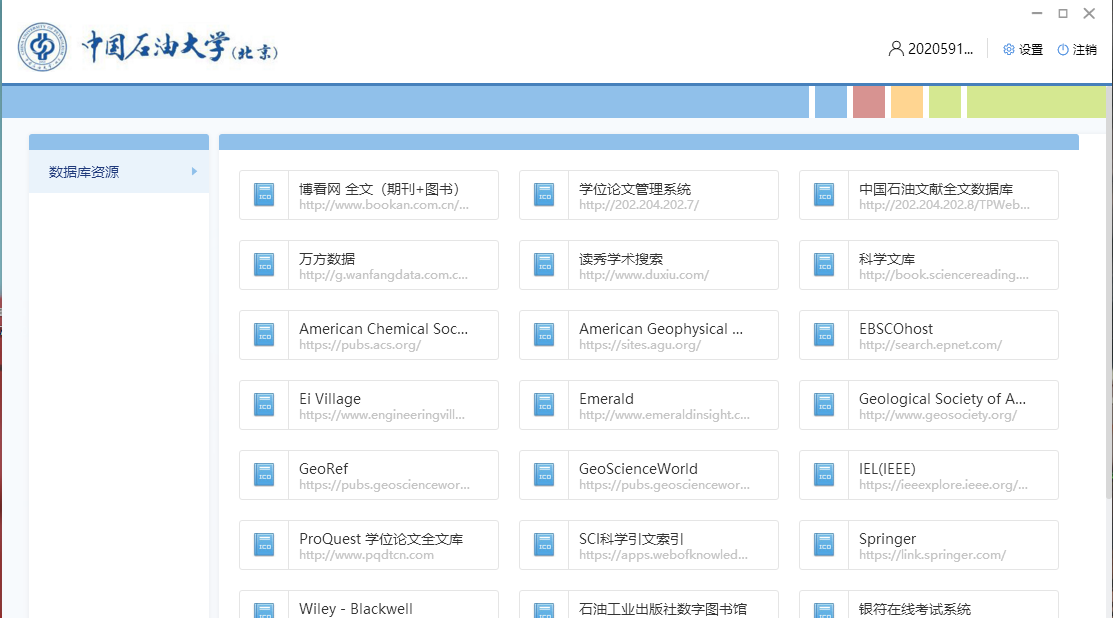Click the 注销 logout power icon
The width and height of the screenshot is (1113, 618).
(x=1063, y=50)
